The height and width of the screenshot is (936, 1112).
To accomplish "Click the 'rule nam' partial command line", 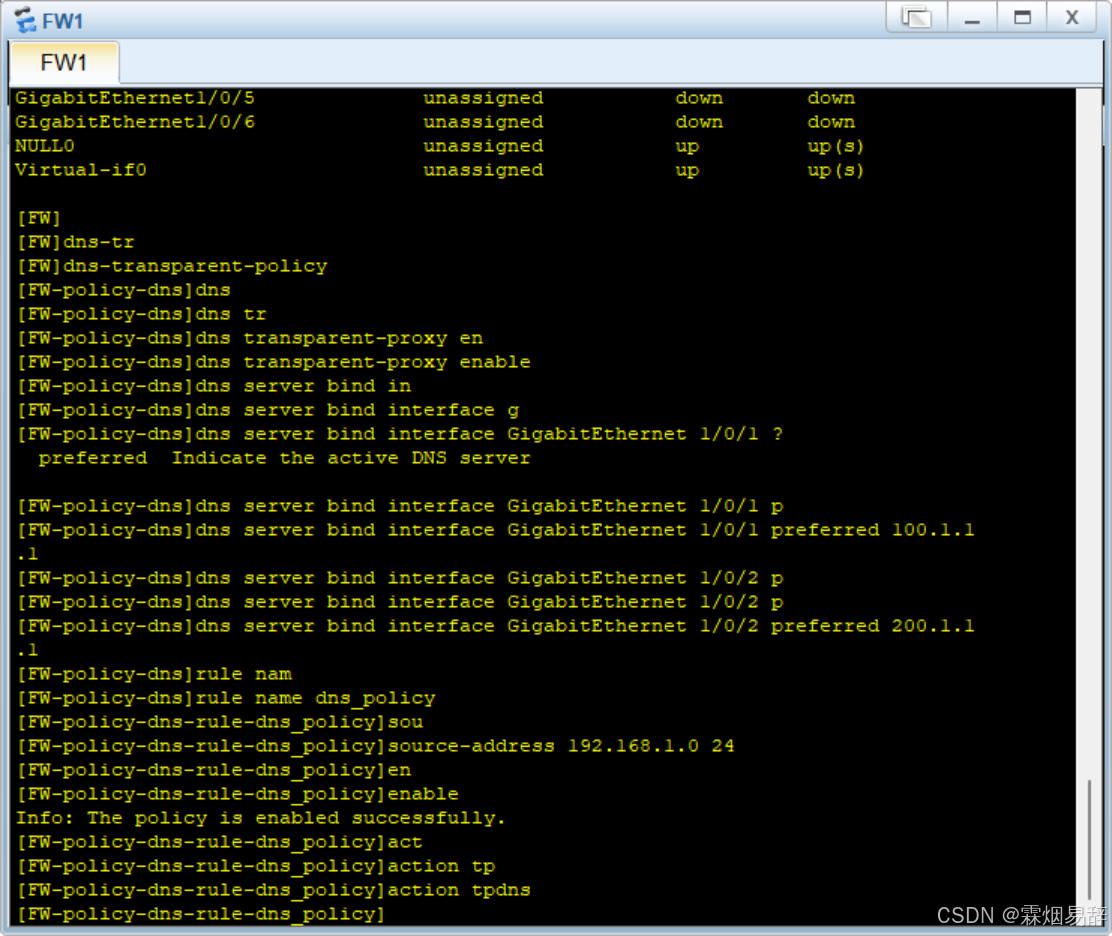I will (155, 674).
